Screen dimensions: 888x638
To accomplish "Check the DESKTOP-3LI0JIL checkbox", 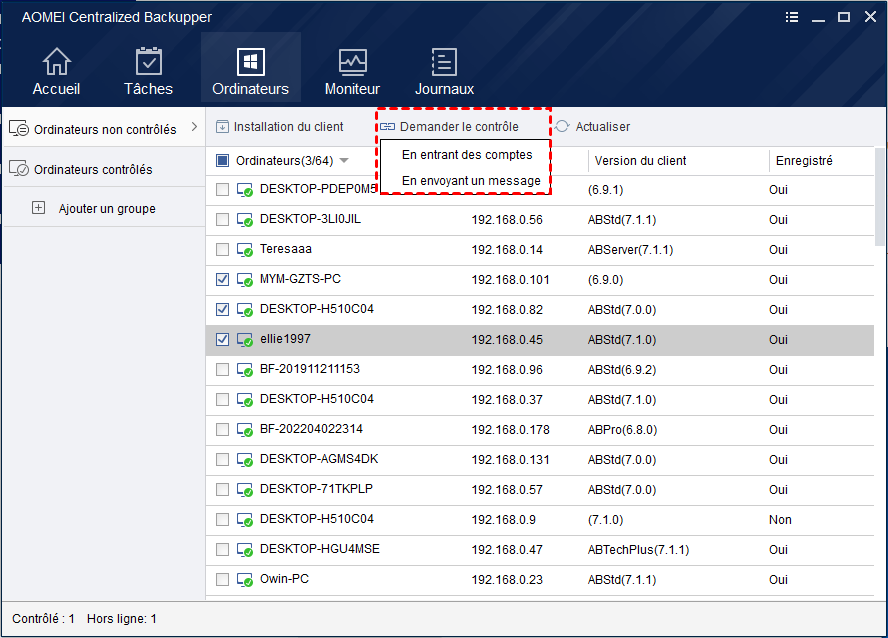I will point(223,220).
